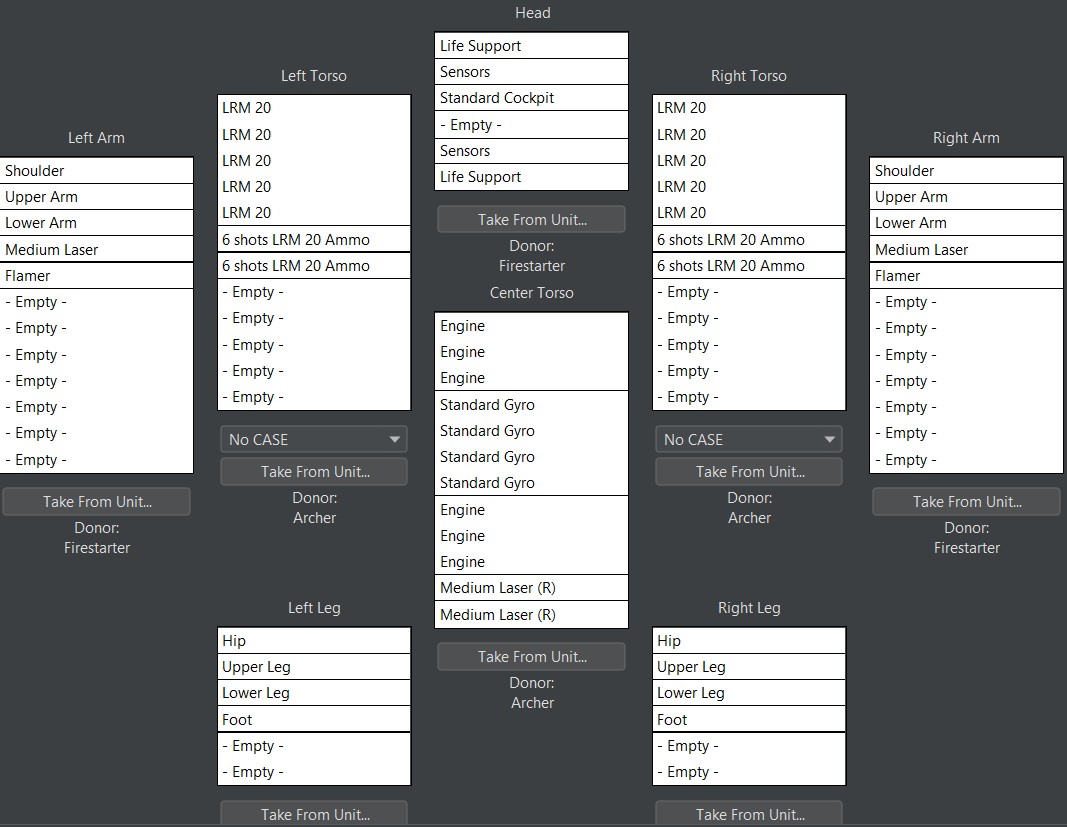Select Medium Laser in Right Arm

pyautogui.click(x=966, y=250)
